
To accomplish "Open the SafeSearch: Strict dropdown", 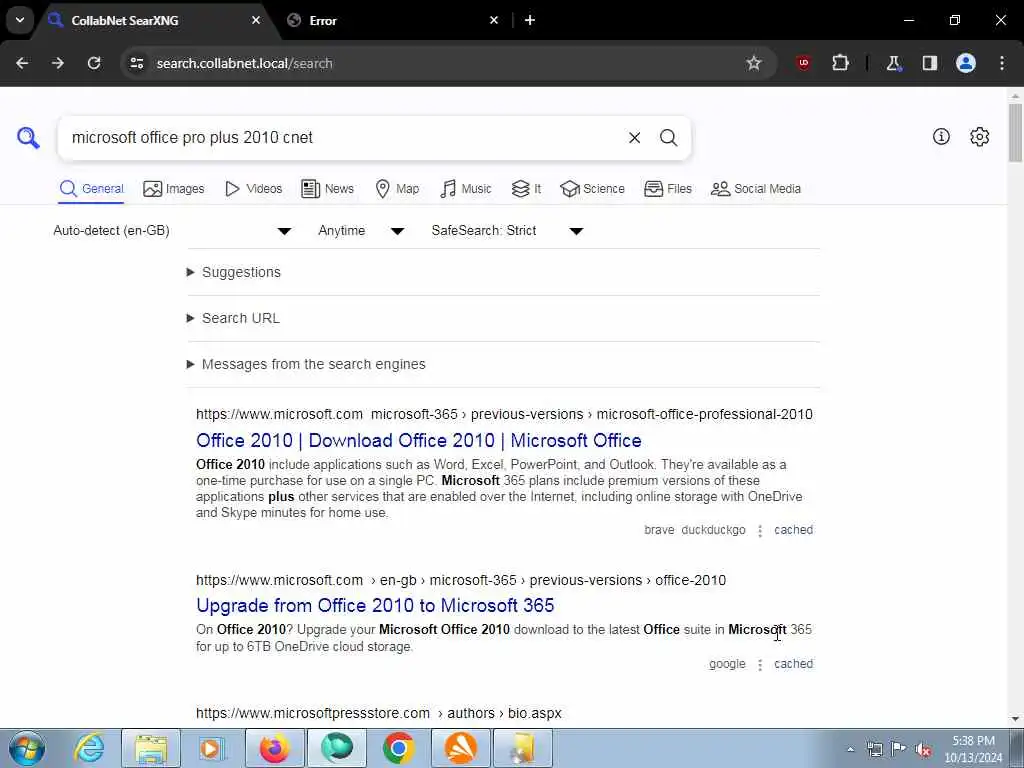I will click(507, 231).
